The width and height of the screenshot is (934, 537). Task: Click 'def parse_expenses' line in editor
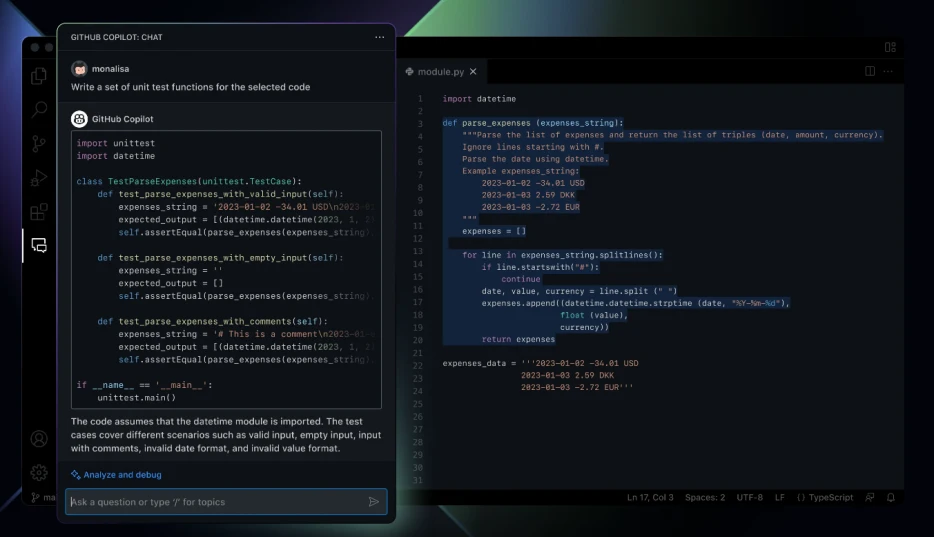point(533,123)
